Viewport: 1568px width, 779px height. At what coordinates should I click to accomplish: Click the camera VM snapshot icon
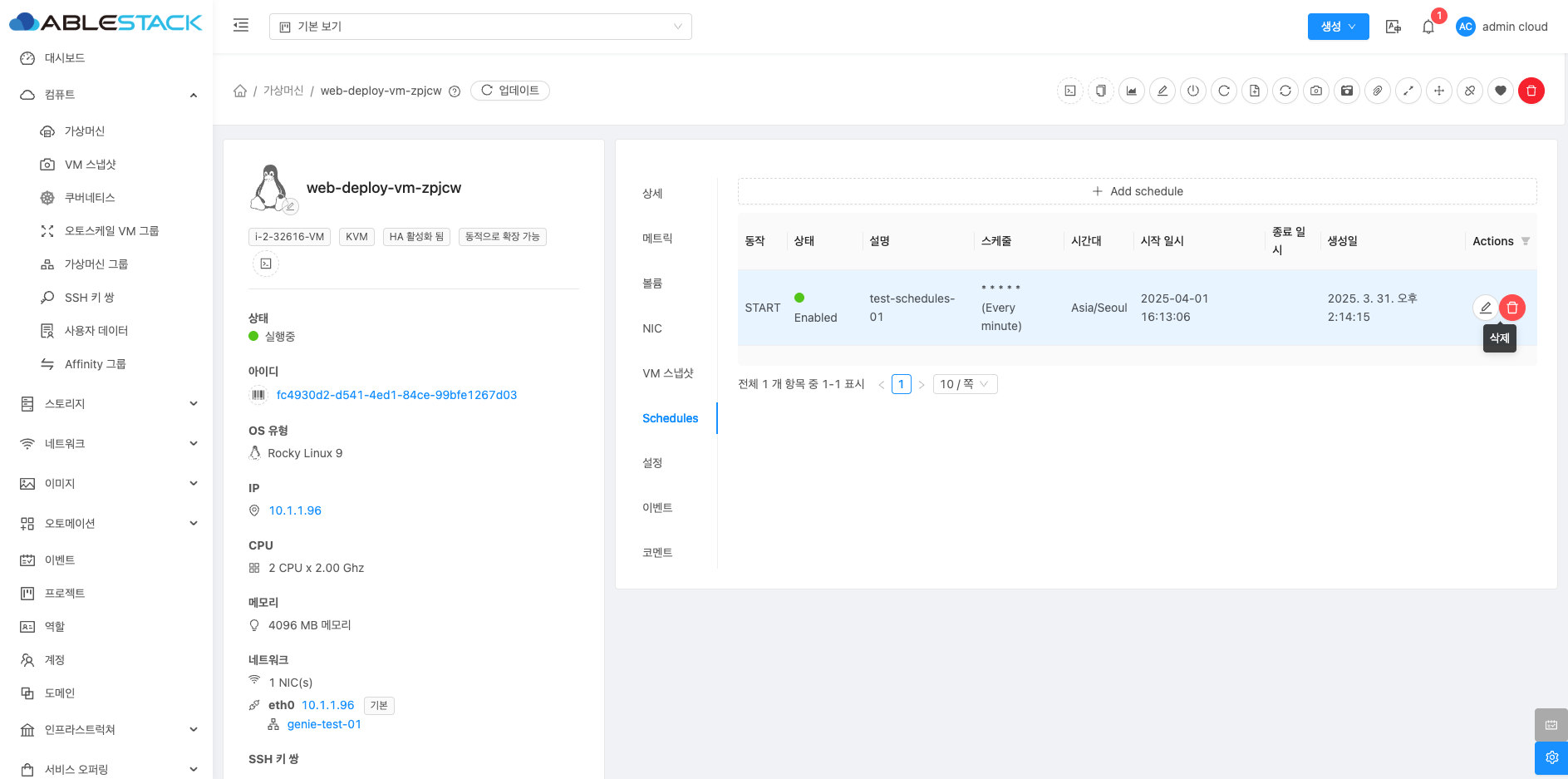[x=1315, y=91]
